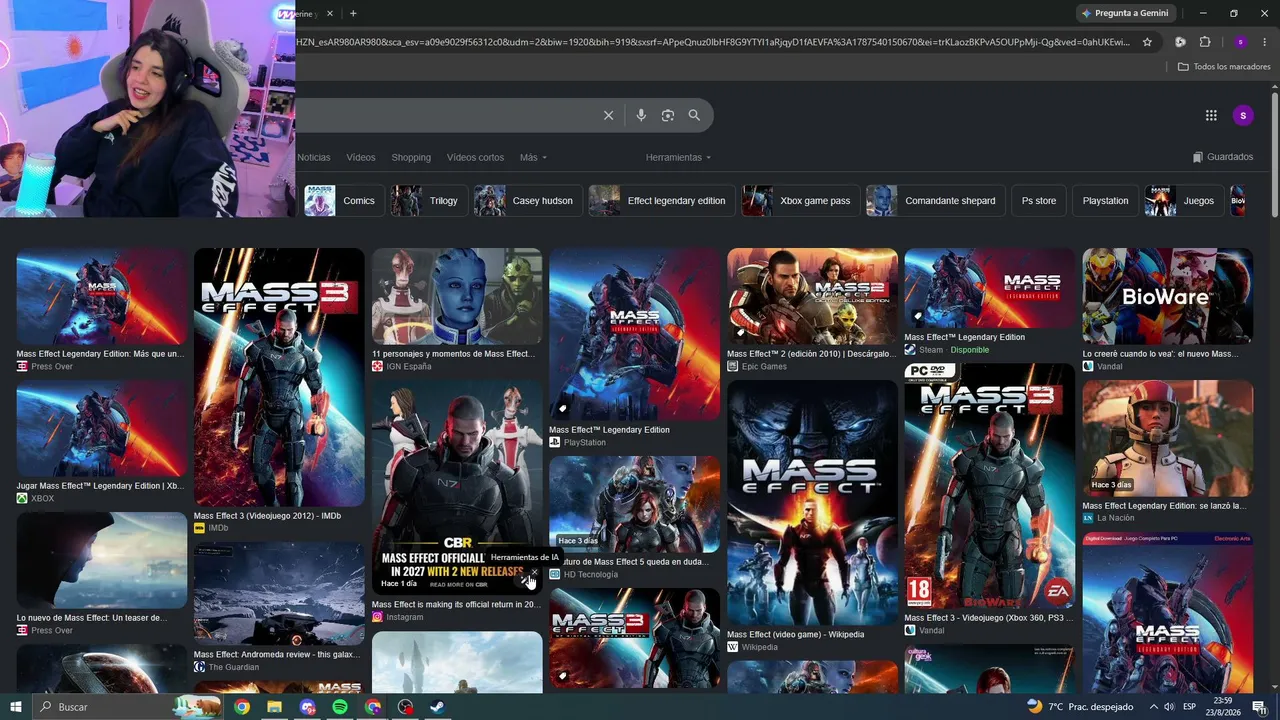The image size is (1280, 720).
Task: Open the Mass Effect 2 Epic Games image
Action: [812, 296]
